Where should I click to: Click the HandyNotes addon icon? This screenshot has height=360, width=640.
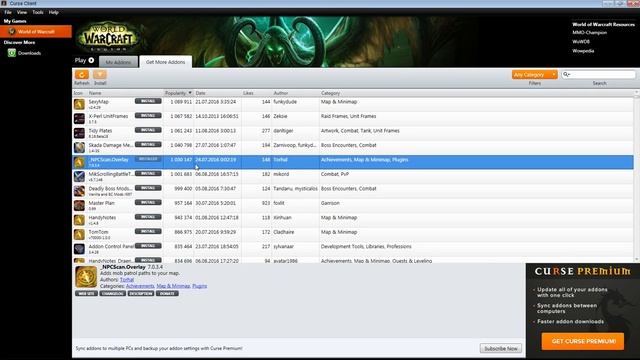[x=79, y=220]
